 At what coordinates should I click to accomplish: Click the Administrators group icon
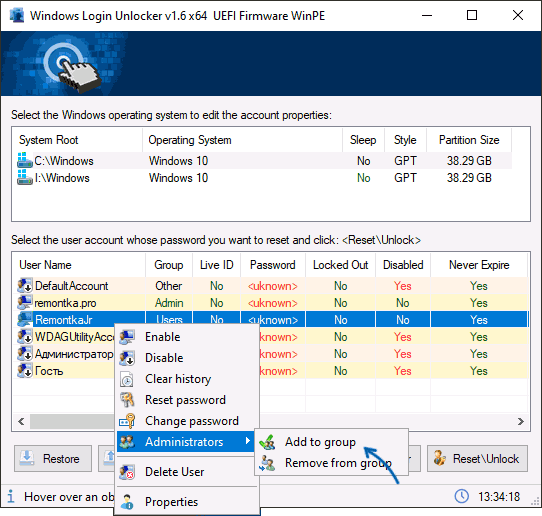[127, 442]
